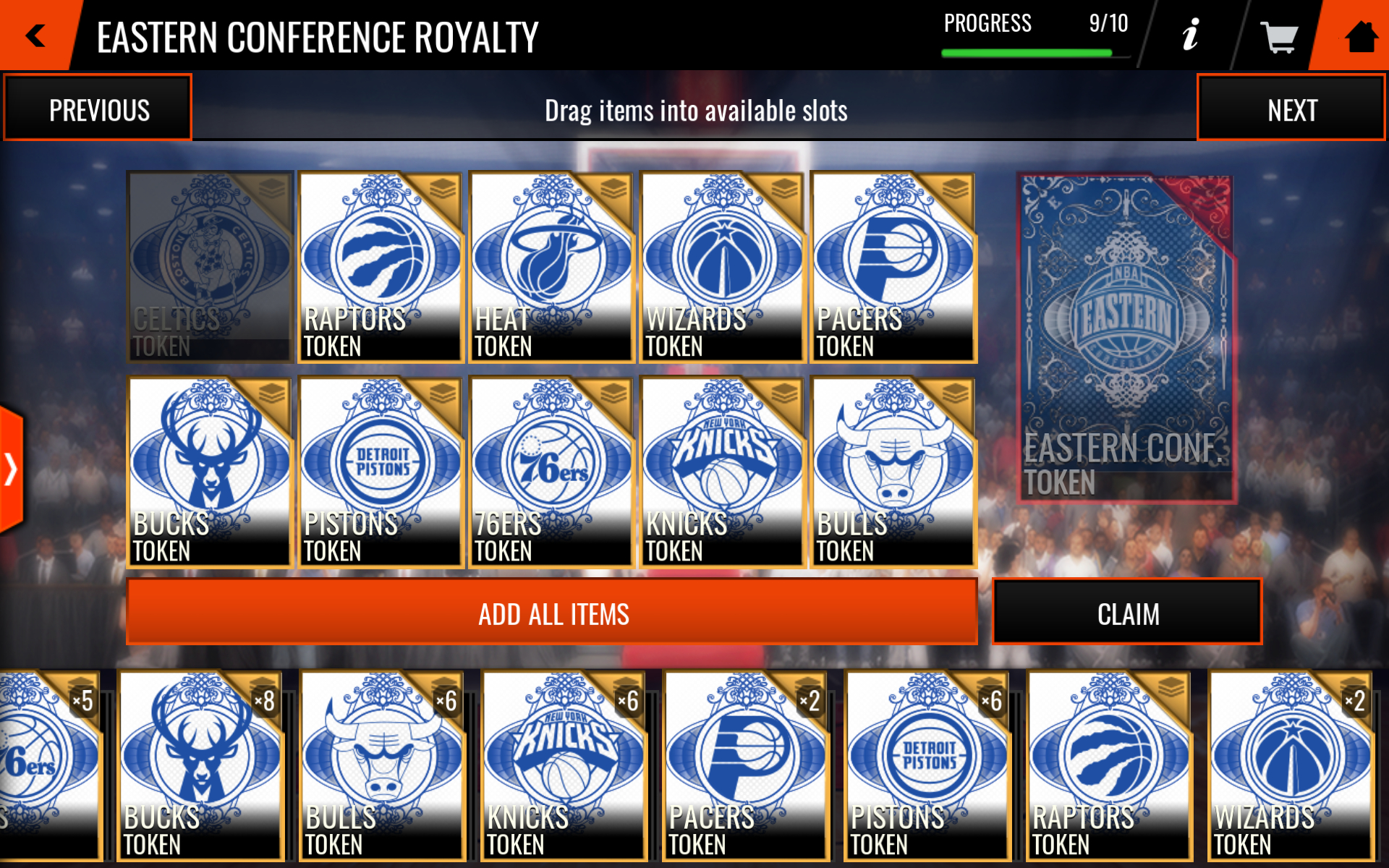Click the Previous button
The image size is (1389, 868).
(x=98, y=108)
